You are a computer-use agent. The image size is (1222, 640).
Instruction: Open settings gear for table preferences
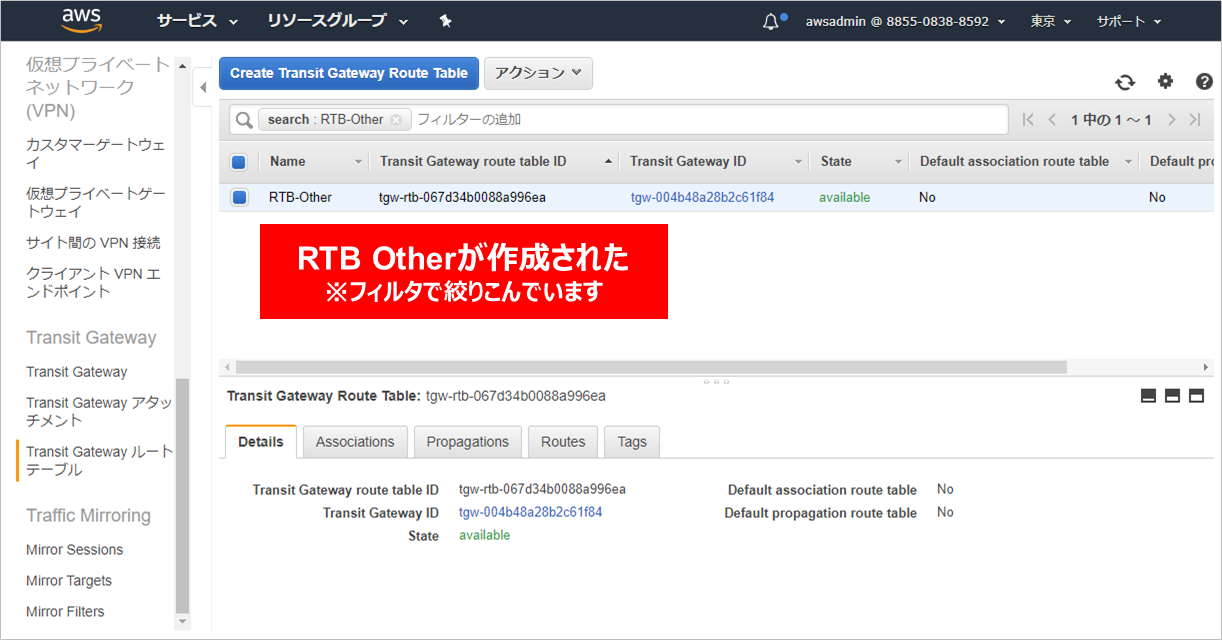(x=1165, y=82)
